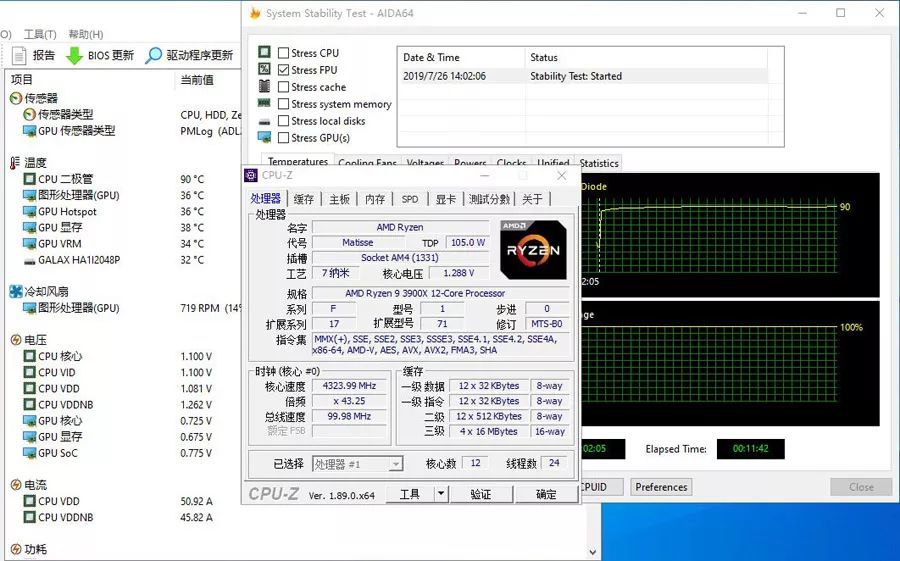Click the Date & Time column header
Image resolution: width=900 pixels, height=561 pixels.
coord(431,57)
